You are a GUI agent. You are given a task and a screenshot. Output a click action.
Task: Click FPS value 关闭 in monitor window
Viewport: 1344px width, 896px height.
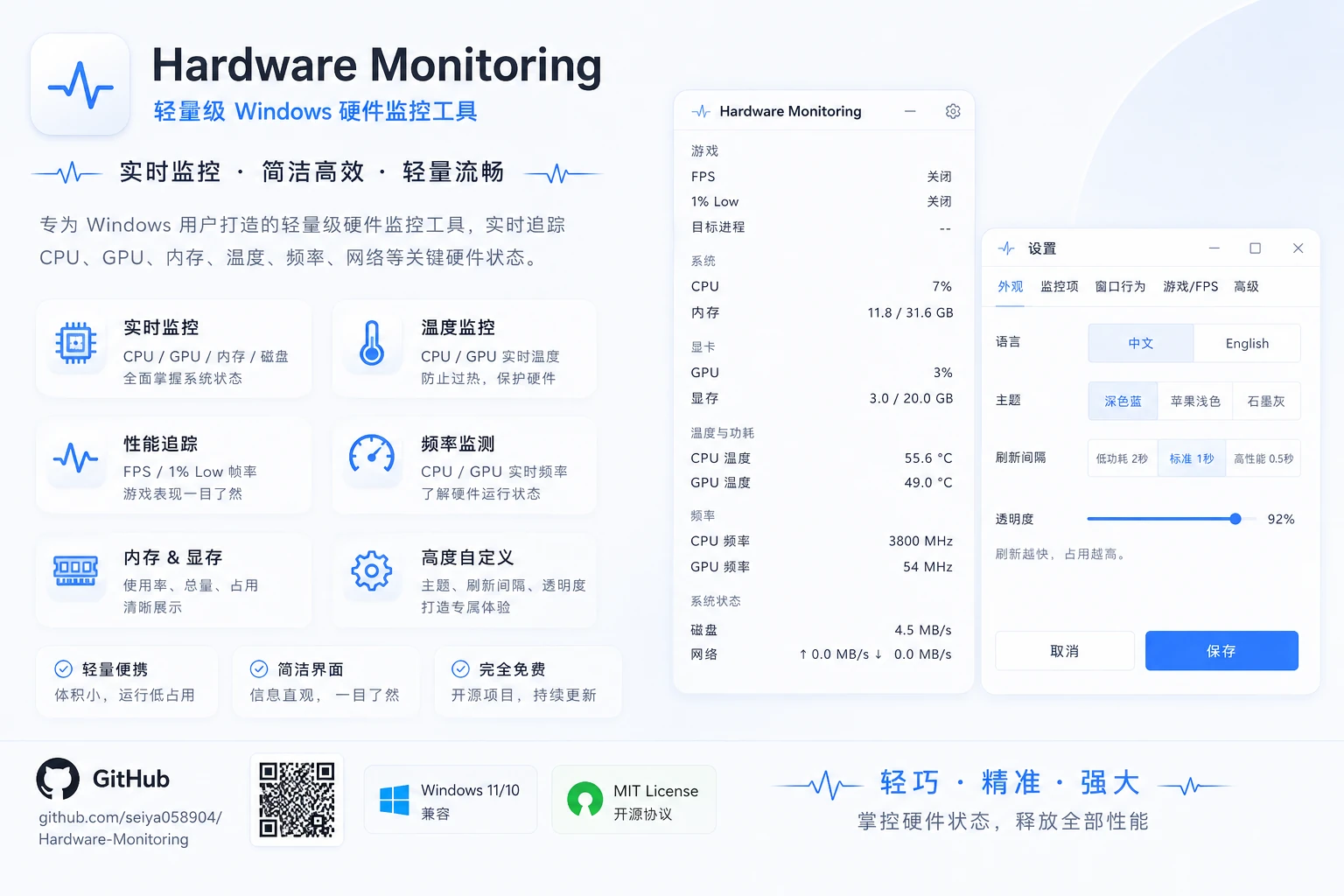click(x=940, y=177)
